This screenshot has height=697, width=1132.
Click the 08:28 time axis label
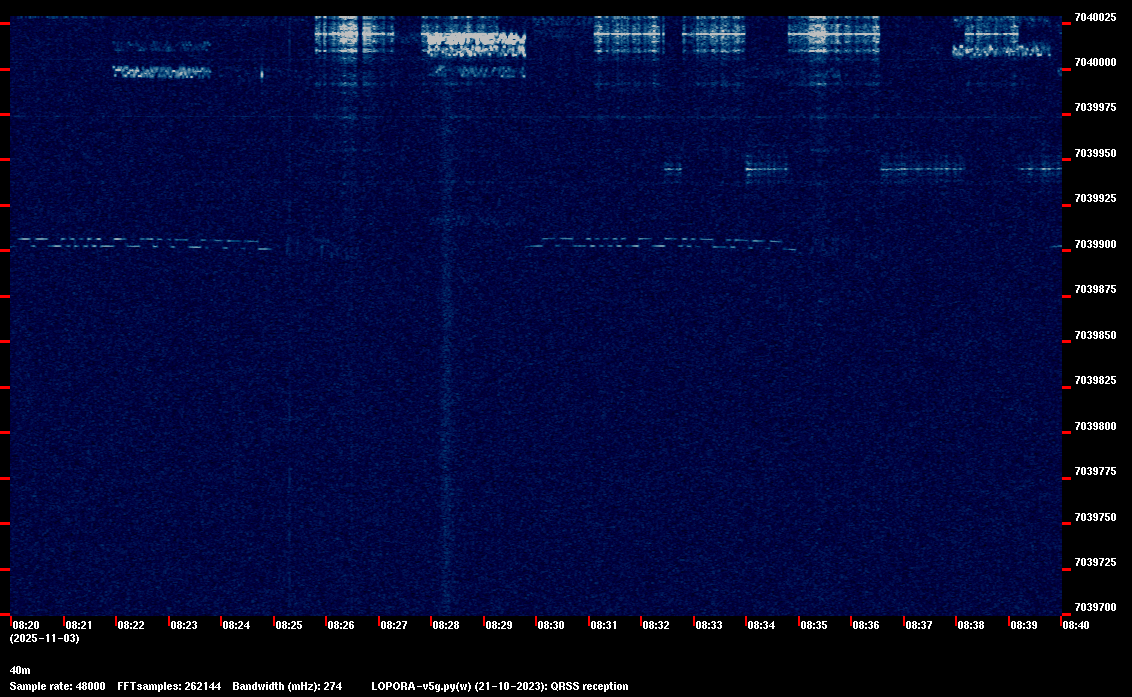coord(446,625)
